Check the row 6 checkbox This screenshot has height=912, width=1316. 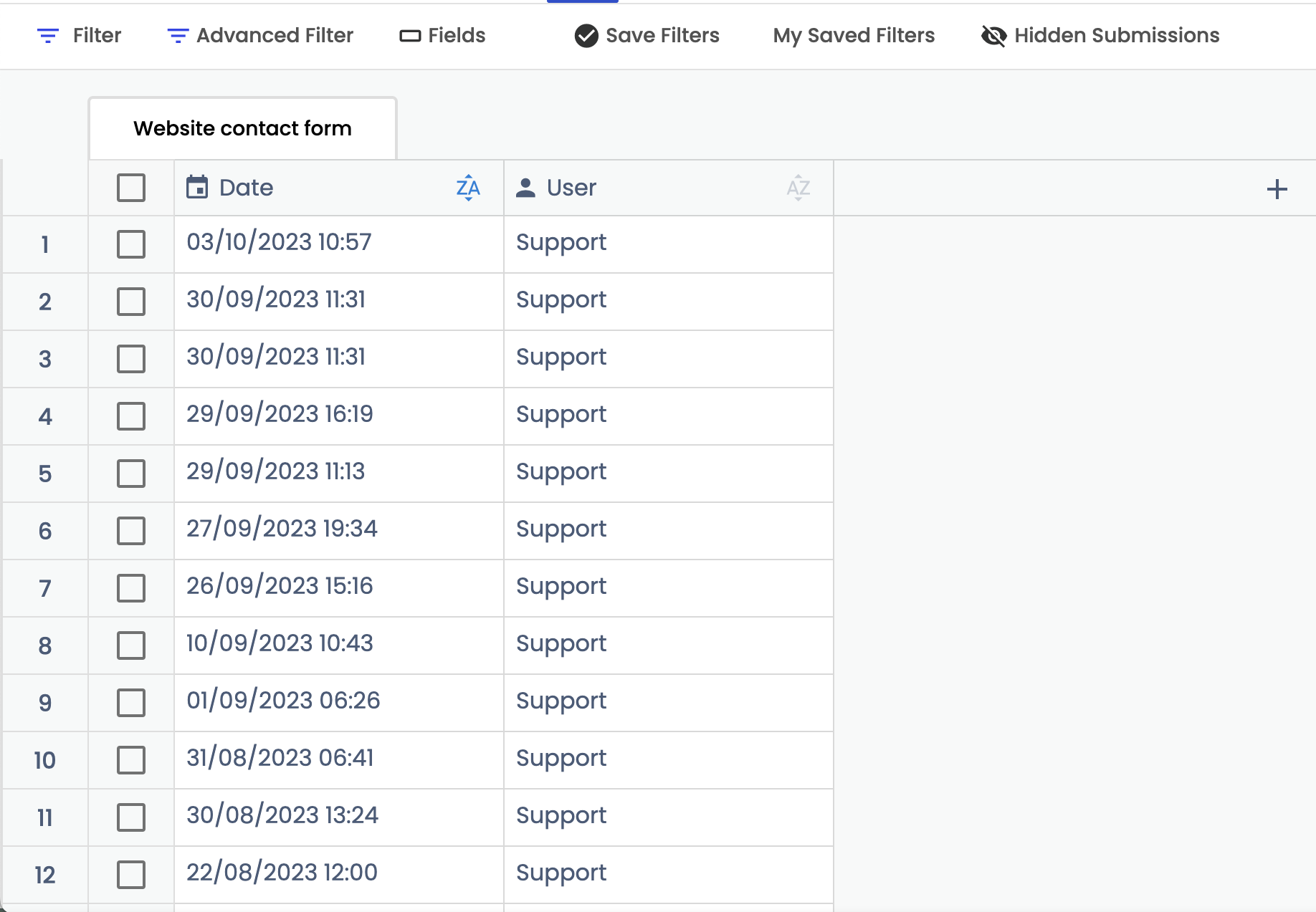coord(131,531)
